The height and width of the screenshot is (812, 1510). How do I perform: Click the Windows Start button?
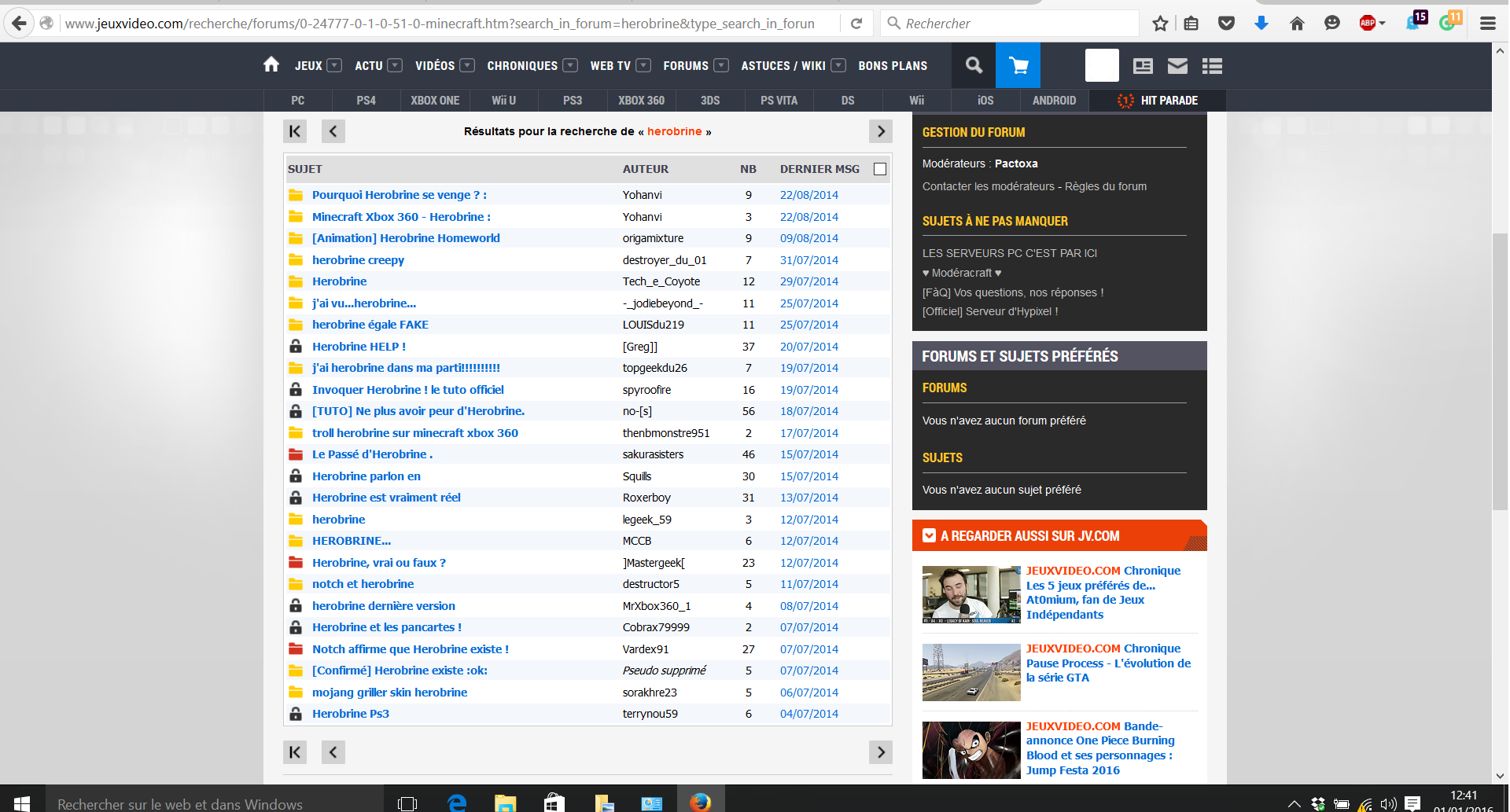[22, 802]
